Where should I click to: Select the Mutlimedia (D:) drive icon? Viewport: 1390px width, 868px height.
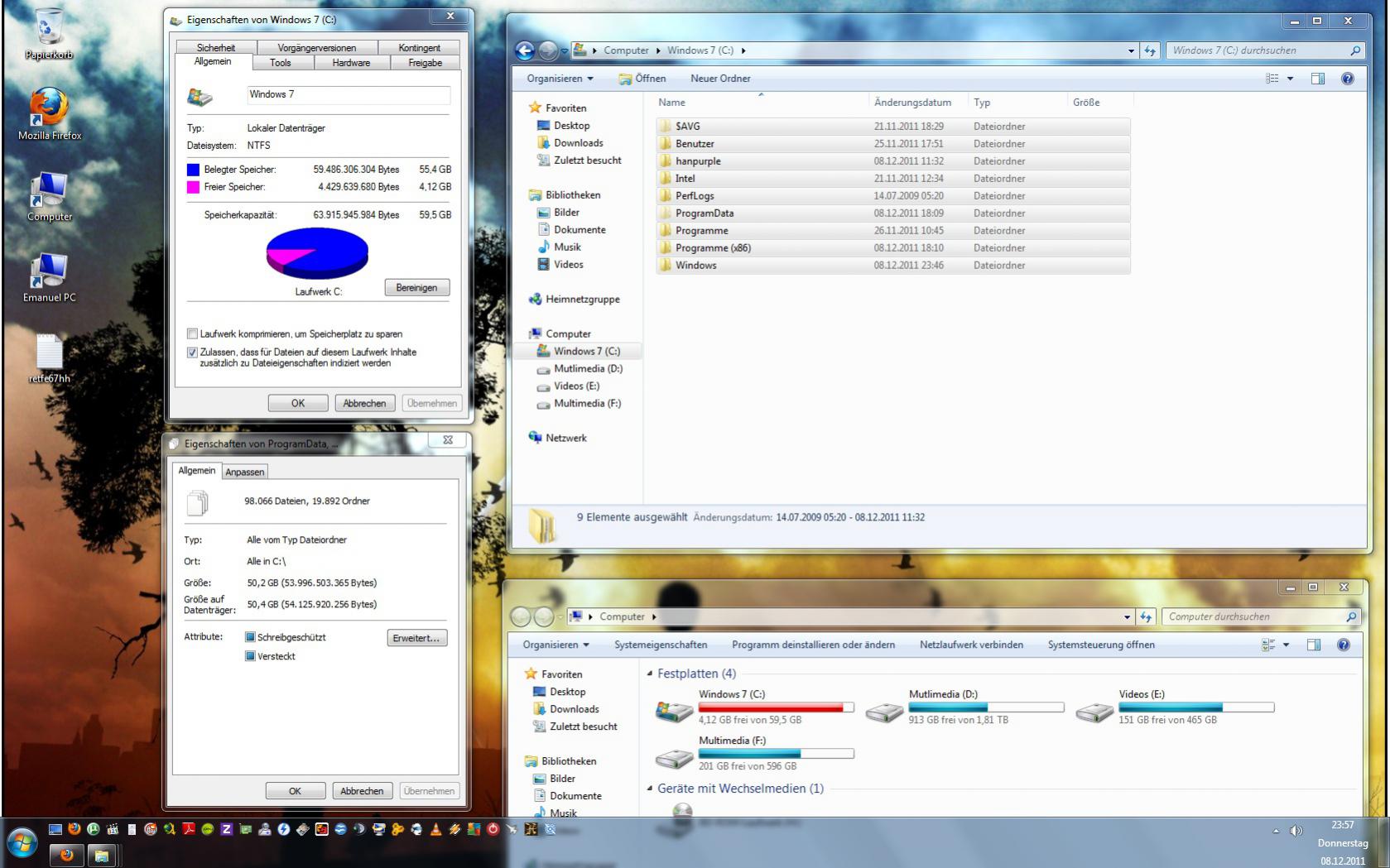pos(884,711)
